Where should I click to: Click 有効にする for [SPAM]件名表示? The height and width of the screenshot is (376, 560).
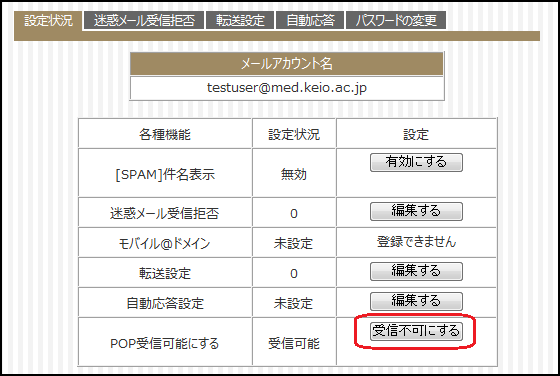(416, 162)
